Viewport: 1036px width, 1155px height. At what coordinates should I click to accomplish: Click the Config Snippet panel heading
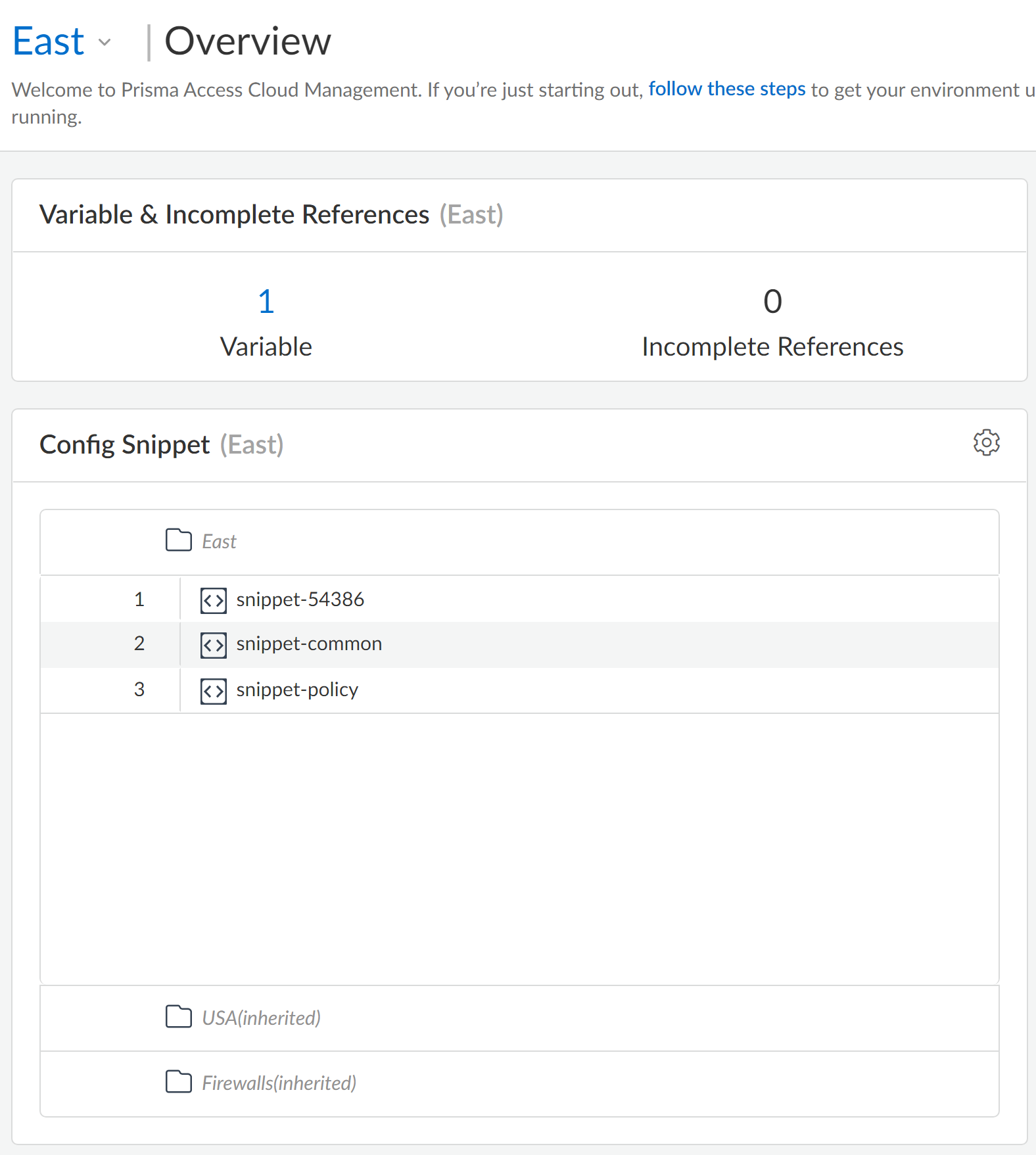point(125,445)
